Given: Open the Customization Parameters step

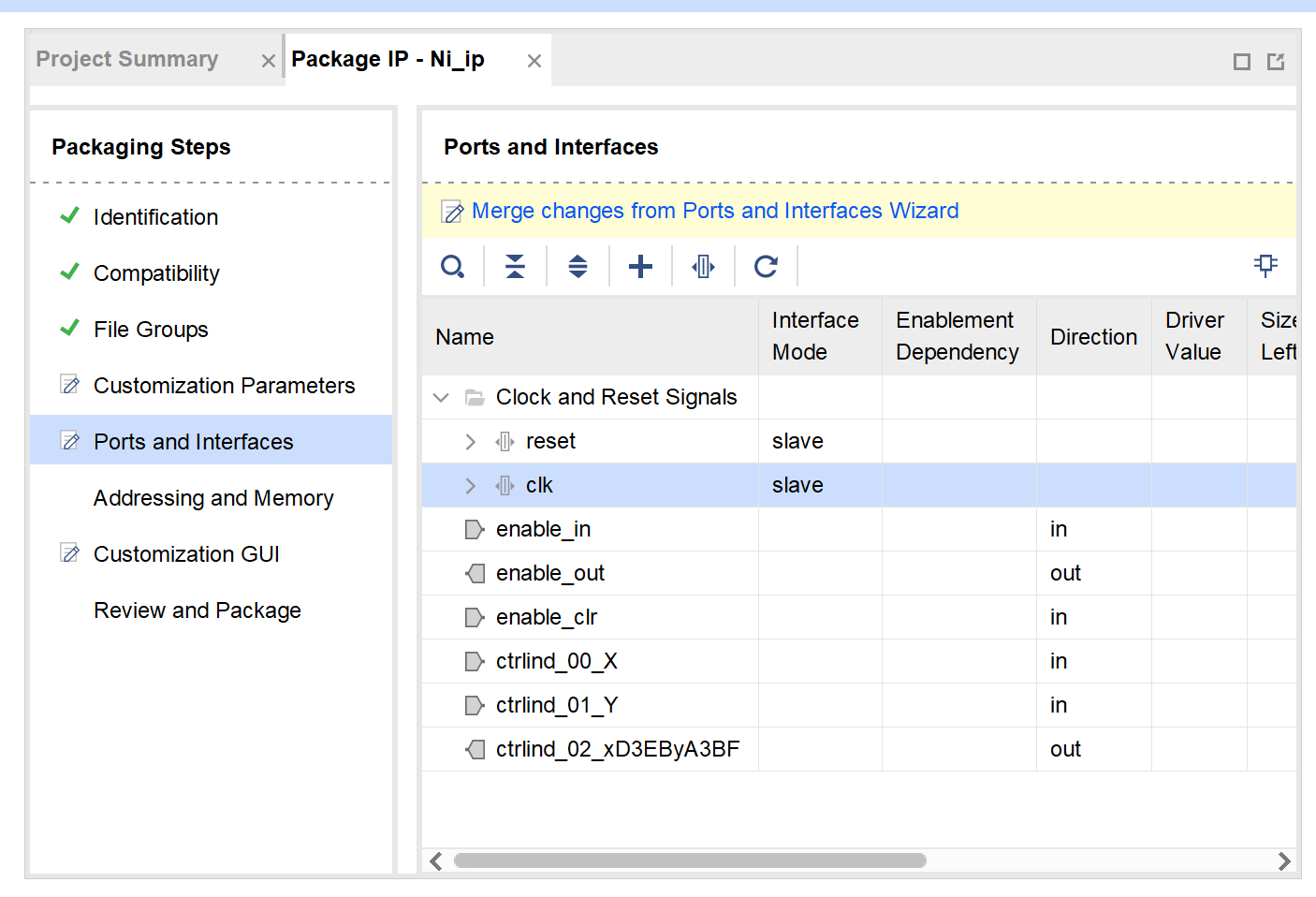Looking at the screenshot, I should 224,386.
